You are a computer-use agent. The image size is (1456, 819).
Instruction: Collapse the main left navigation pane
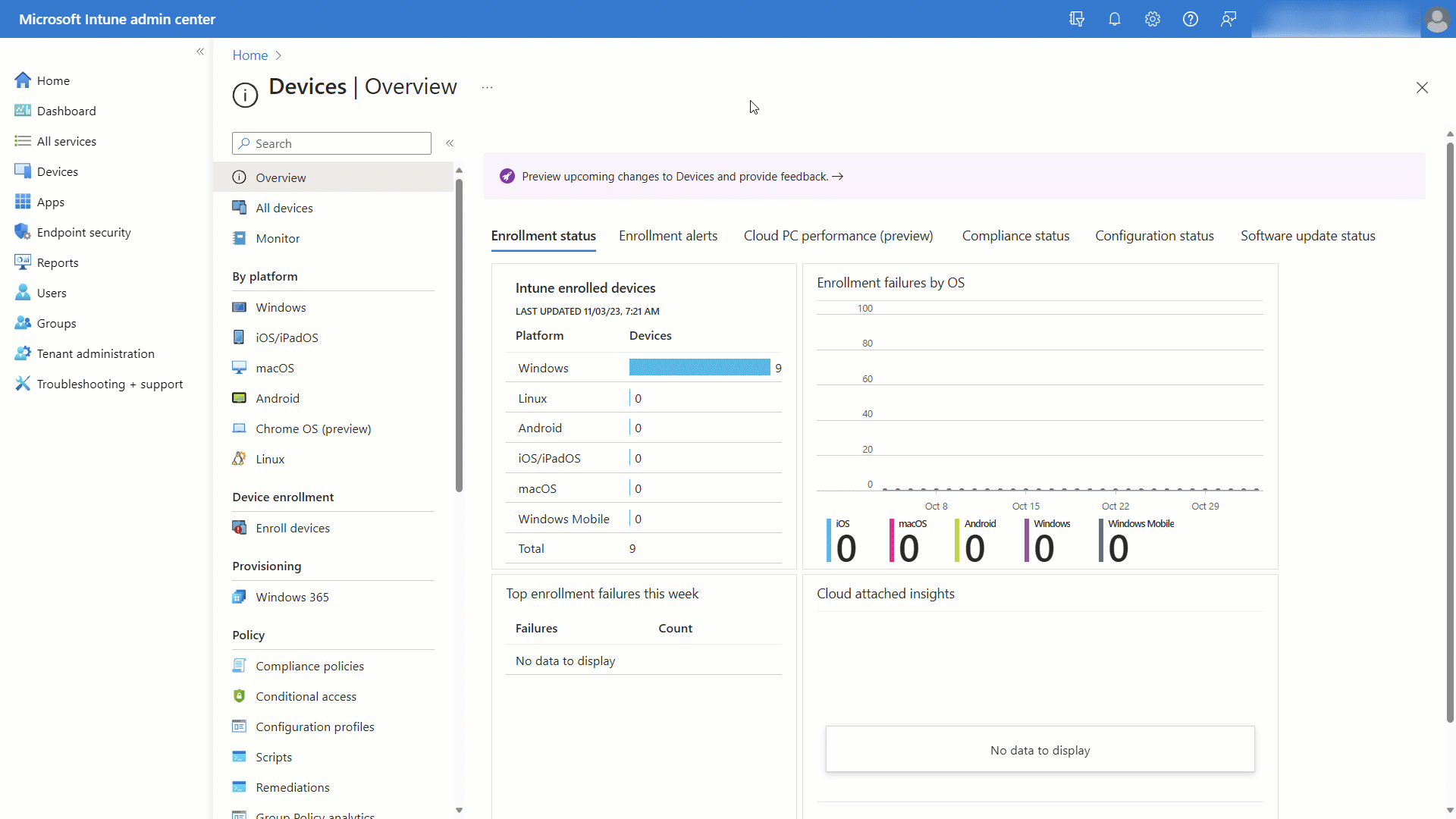point(200,52)
